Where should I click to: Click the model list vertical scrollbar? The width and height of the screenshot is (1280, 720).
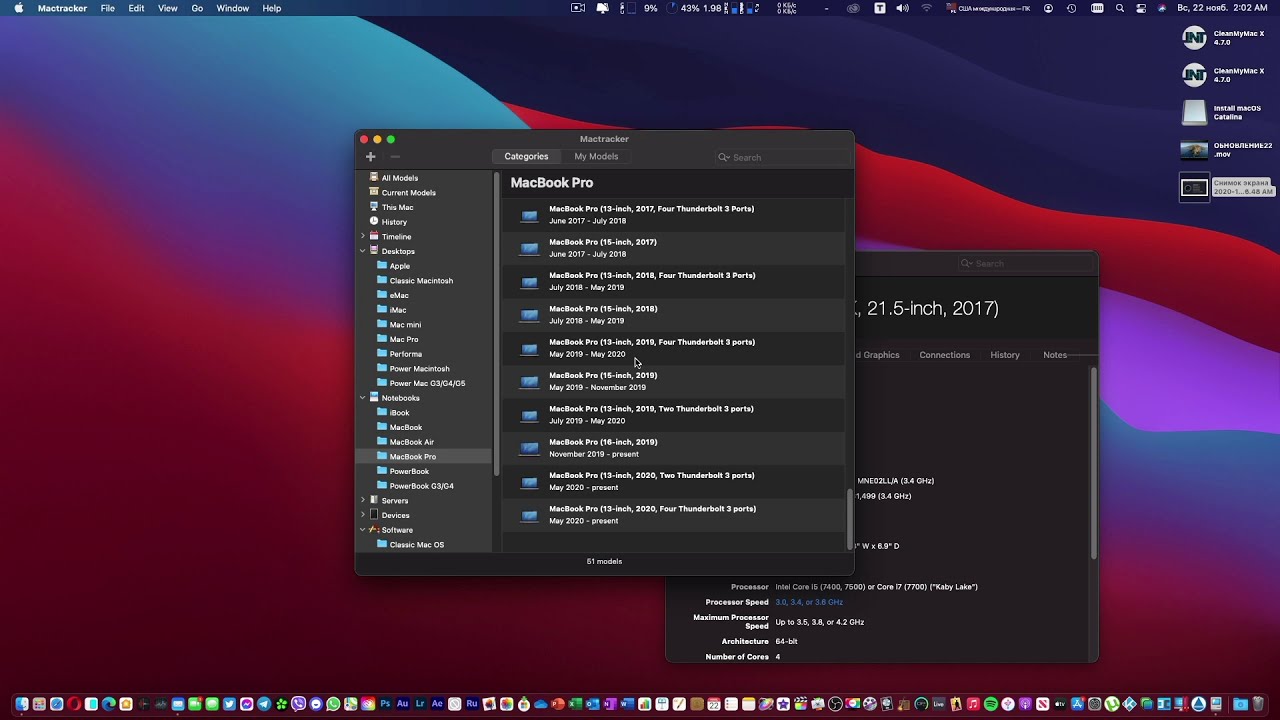pyautogui.click(x=850, y=518)
